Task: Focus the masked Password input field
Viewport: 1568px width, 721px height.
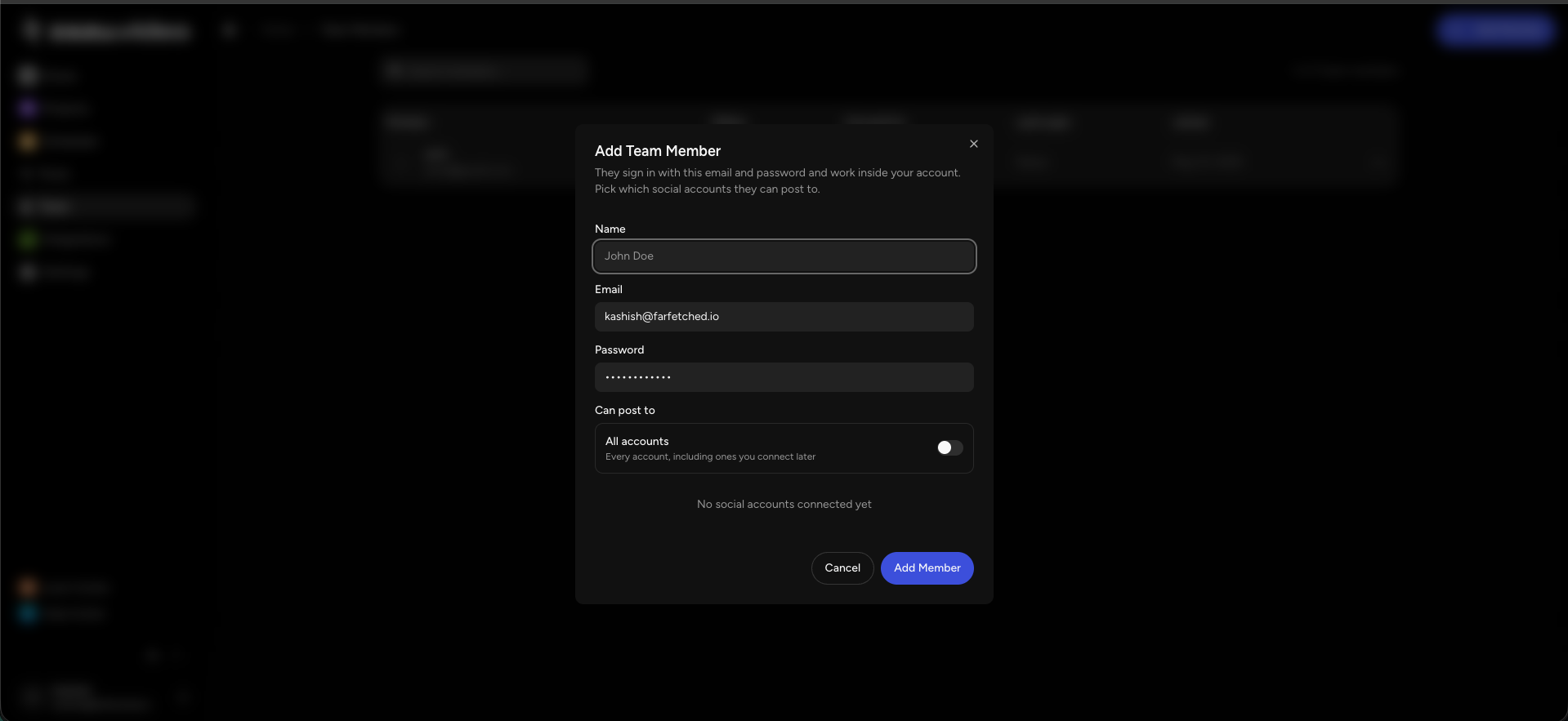Action: pos(784,377)
